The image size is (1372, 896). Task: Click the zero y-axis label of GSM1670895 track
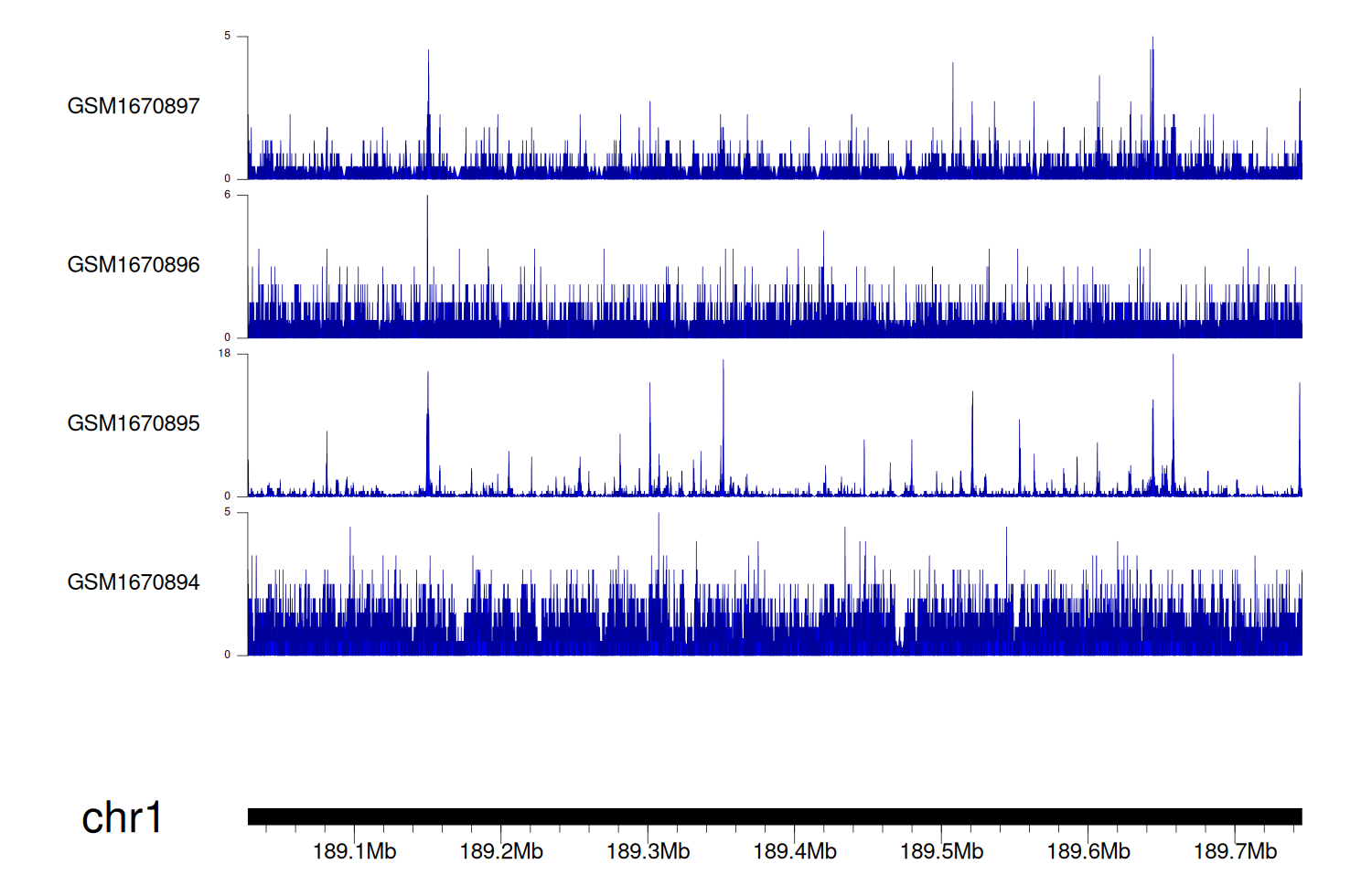coord(227,496)
